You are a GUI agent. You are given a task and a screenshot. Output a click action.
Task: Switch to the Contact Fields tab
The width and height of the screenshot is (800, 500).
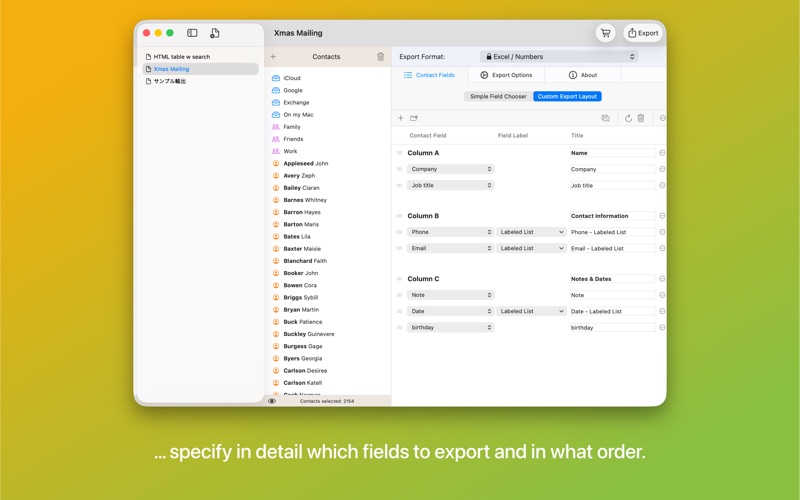coord(429,75)
